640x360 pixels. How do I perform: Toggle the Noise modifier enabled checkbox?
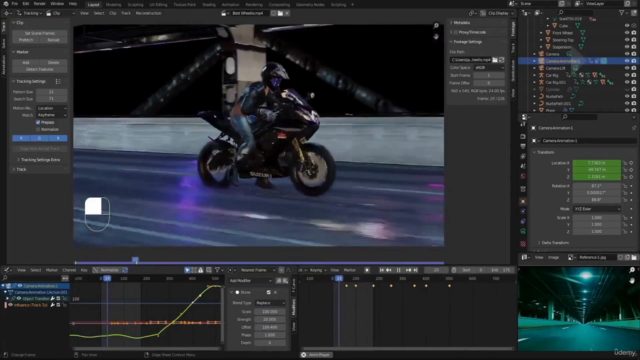tap(269, 293)
